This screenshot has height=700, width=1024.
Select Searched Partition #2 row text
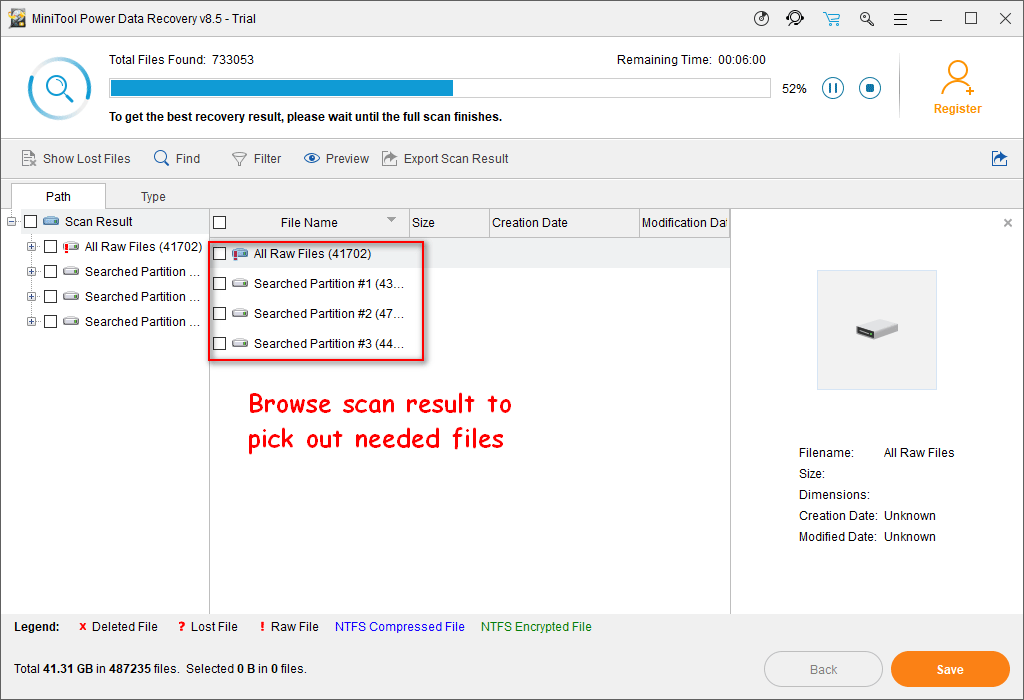click(328, 313)
